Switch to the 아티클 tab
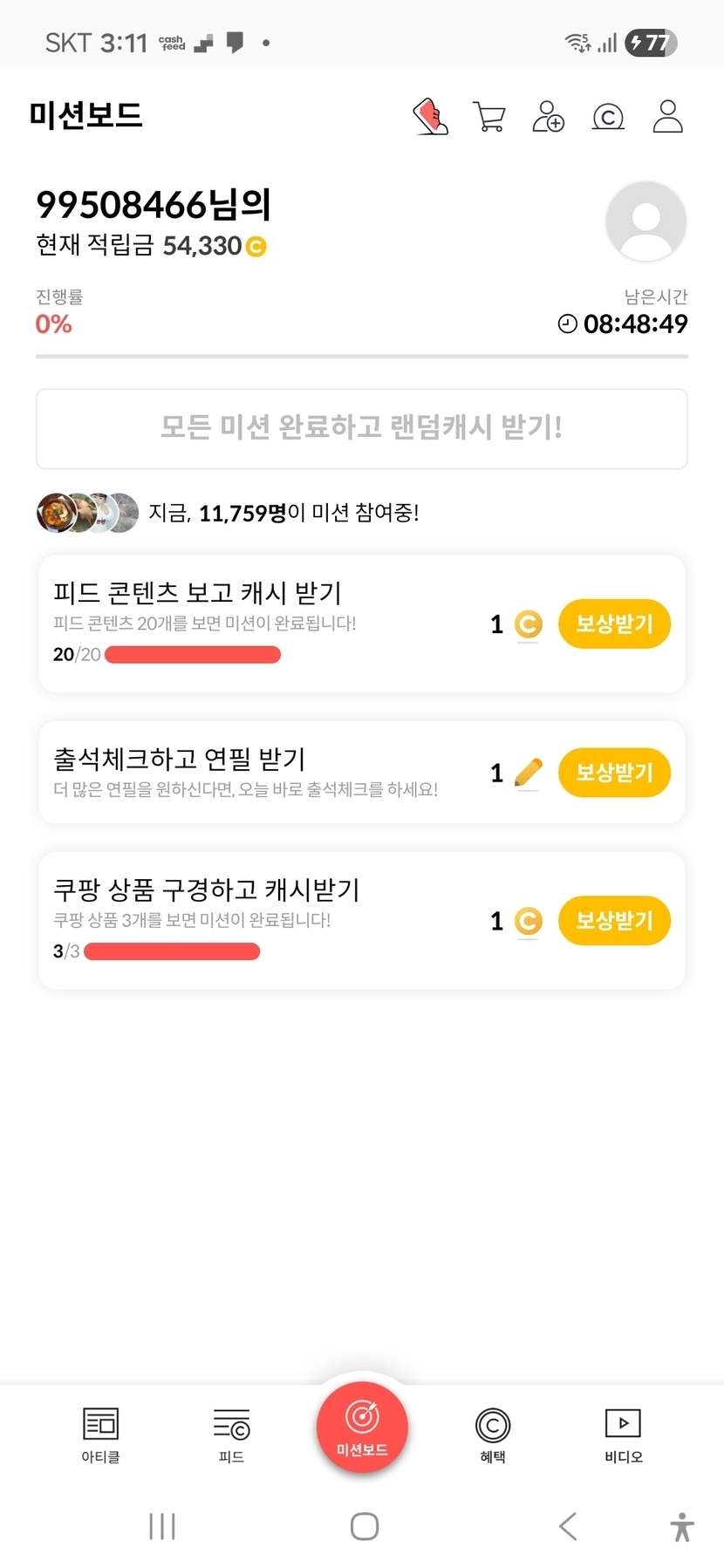724x1568 pixels. 101,1435
